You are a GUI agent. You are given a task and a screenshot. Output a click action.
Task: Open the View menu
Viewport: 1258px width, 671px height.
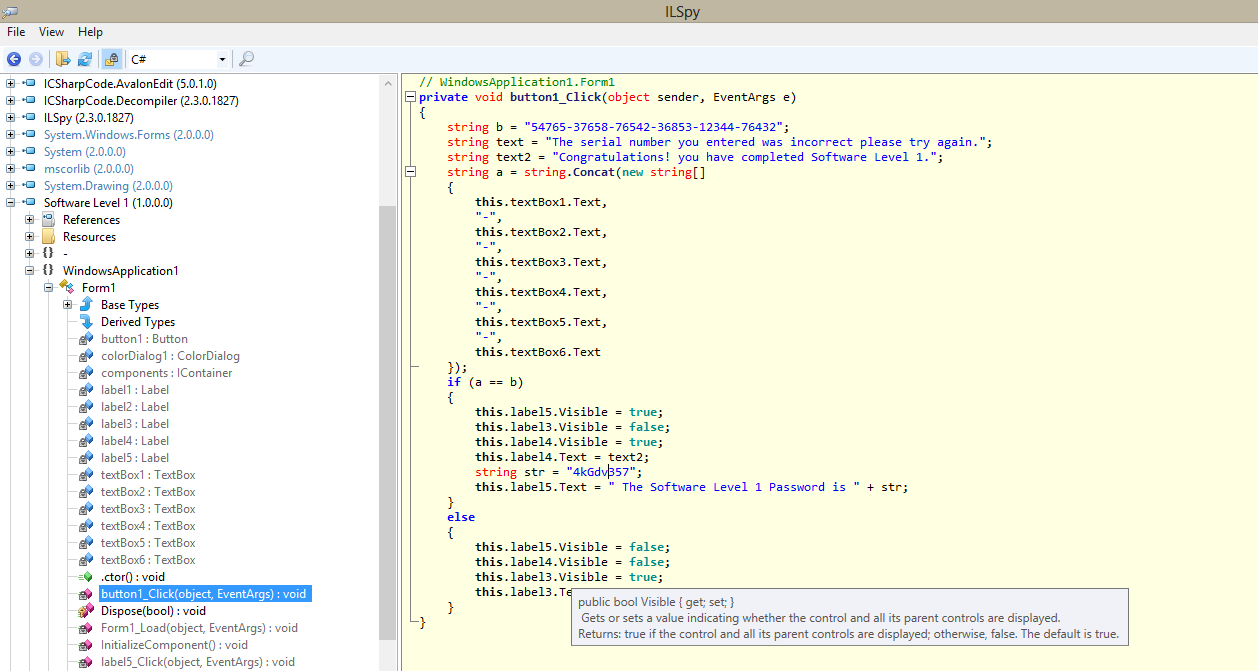[x=51, y=32]
